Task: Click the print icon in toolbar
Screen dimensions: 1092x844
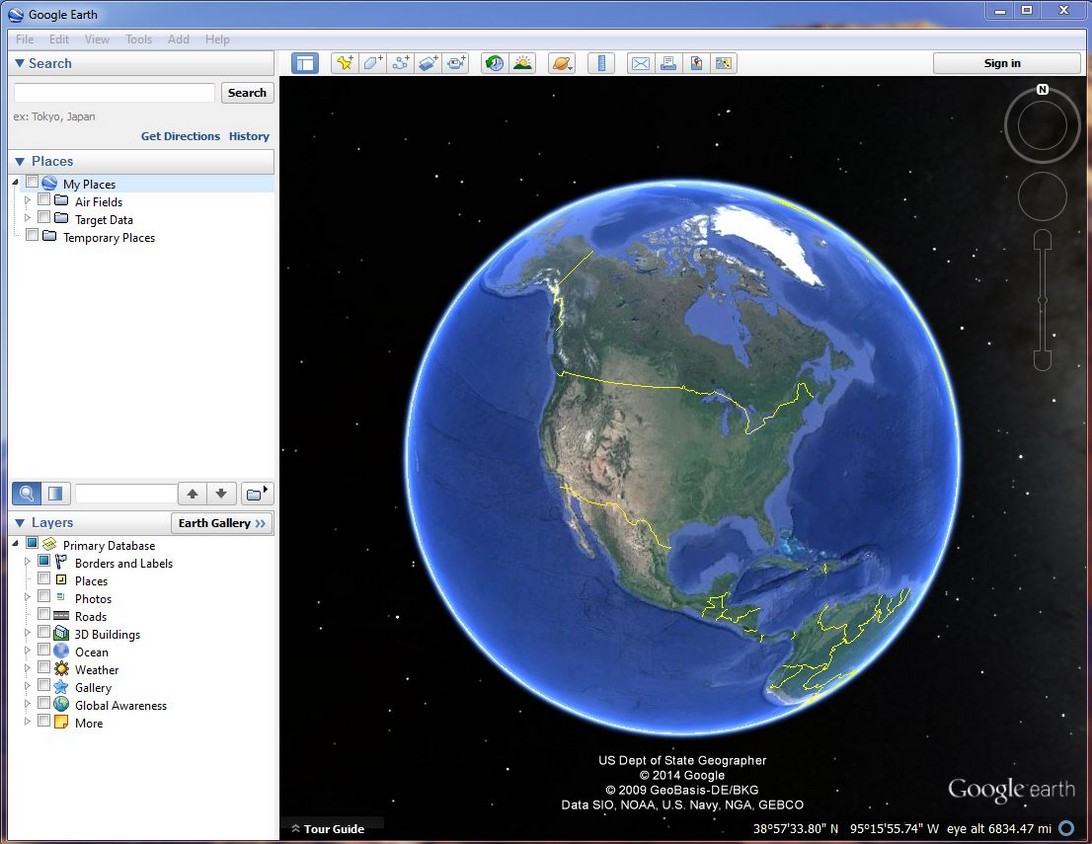Action: (x=668, y=63)
